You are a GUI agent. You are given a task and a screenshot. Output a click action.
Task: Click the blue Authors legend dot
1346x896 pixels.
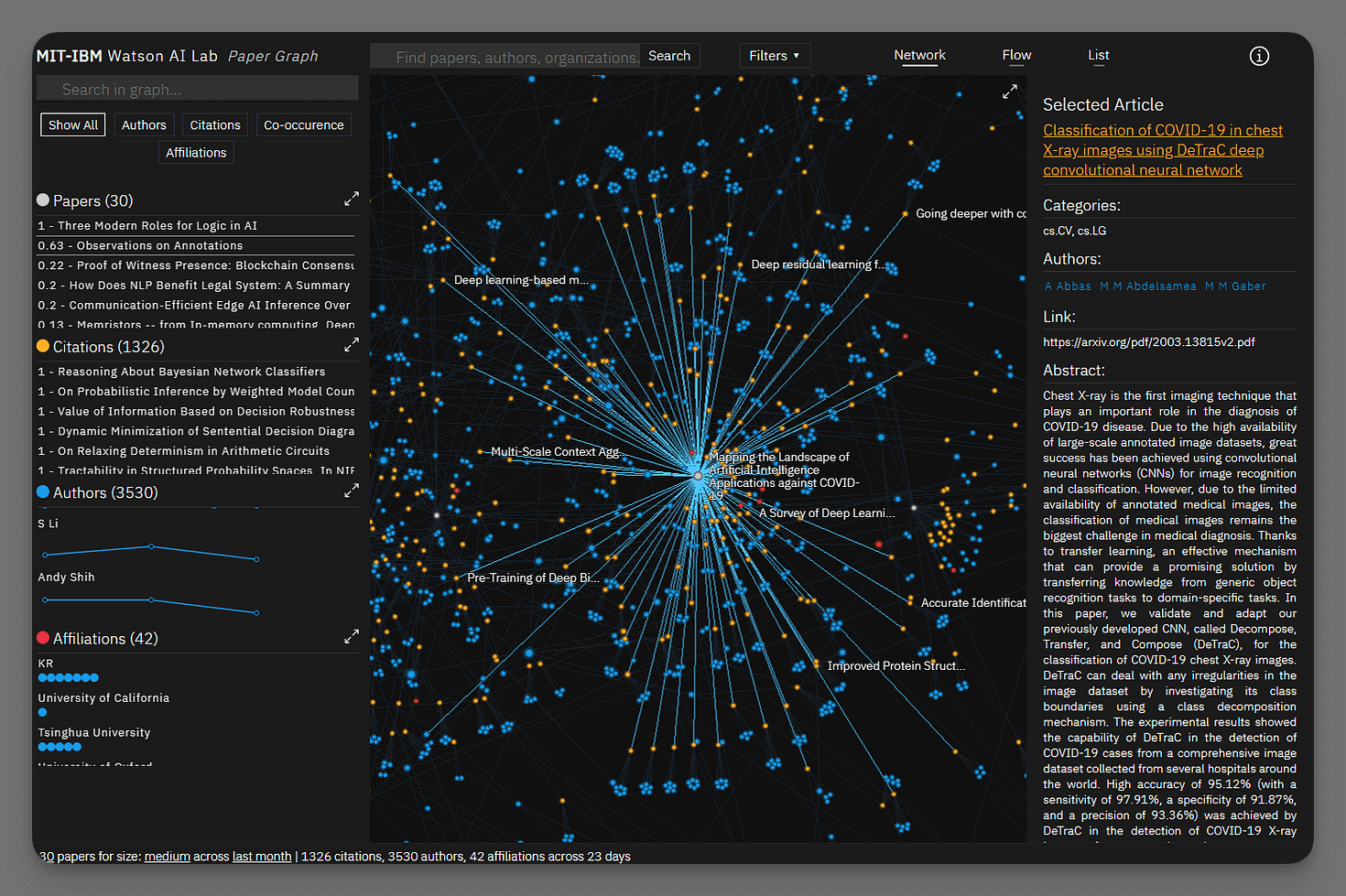pyautogui.click(x=43, y=492)
